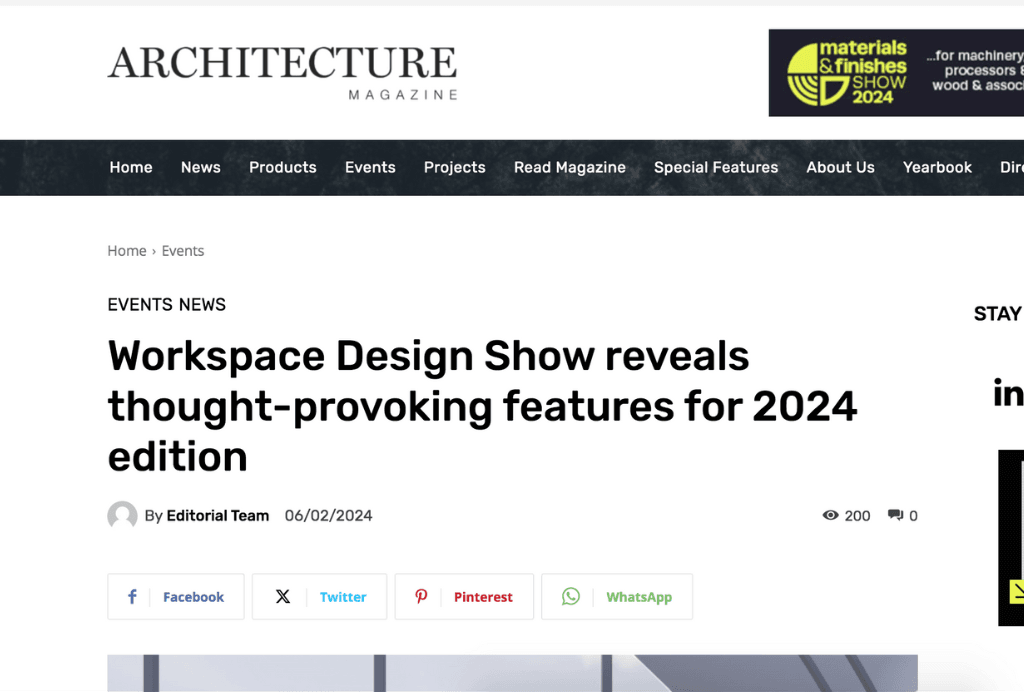Click the Architecture Magazine logo
The height and width of the screenshot is (692, 1024).
pos(283,72)
